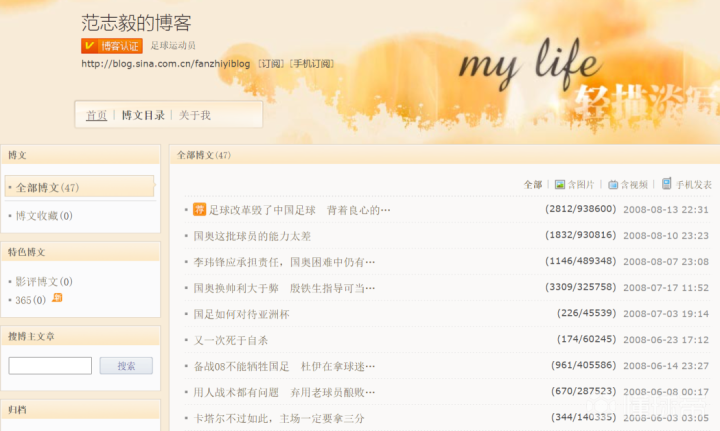This screenshot has width=720, height=431.
Task: Go to the 关于我 tab
Action: pyautogui.click(x=195, y=115)
